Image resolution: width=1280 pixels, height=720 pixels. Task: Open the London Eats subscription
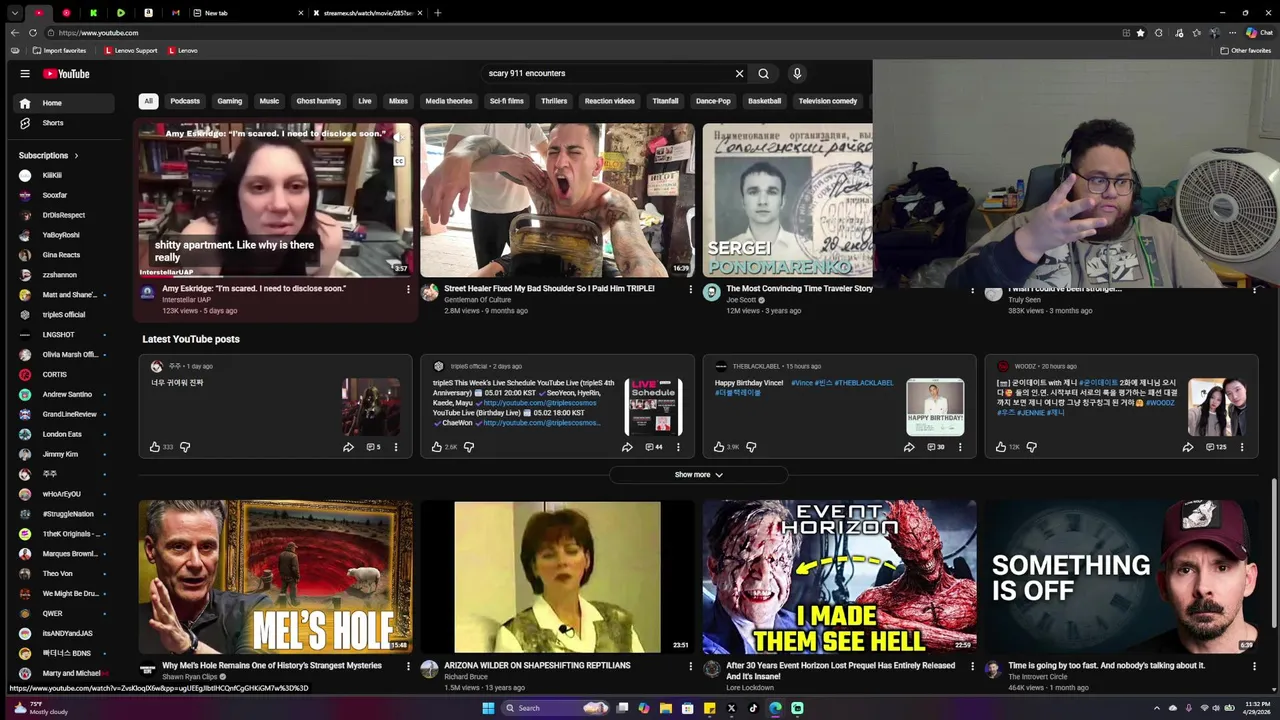tap(64, 434)
